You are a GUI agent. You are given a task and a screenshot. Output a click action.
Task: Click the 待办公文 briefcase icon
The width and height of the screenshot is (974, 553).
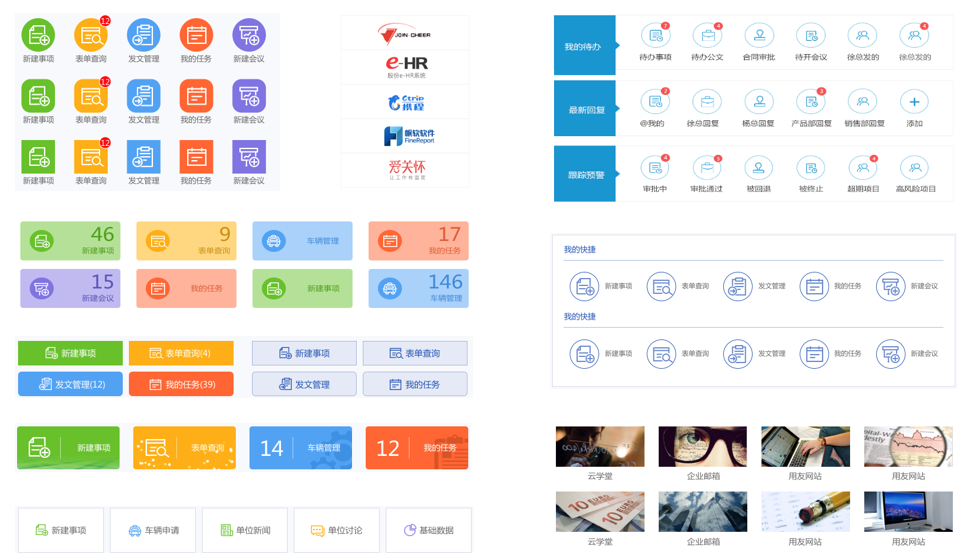(x=707, y=37)
